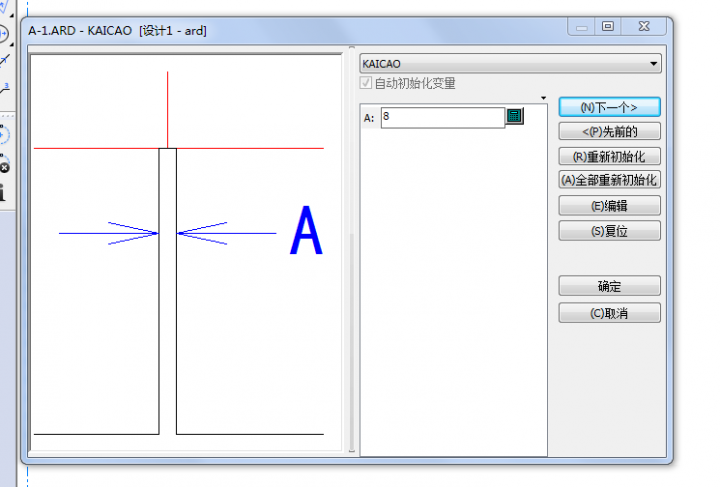Image resolution: width=720 pixels, height=487 pixels.
Task: Select the polyline tool marked with 3
Action: pos(4,88)
